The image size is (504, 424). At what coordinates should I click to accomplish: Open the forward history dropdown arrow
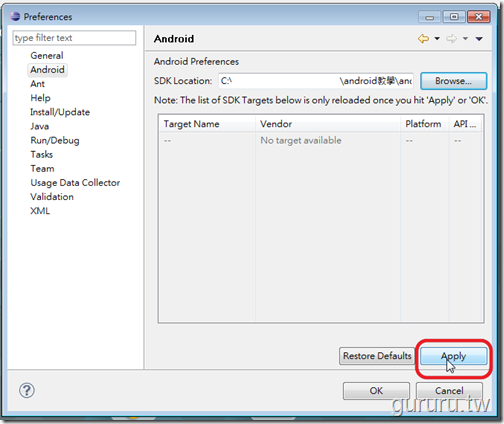click(465, 39)
